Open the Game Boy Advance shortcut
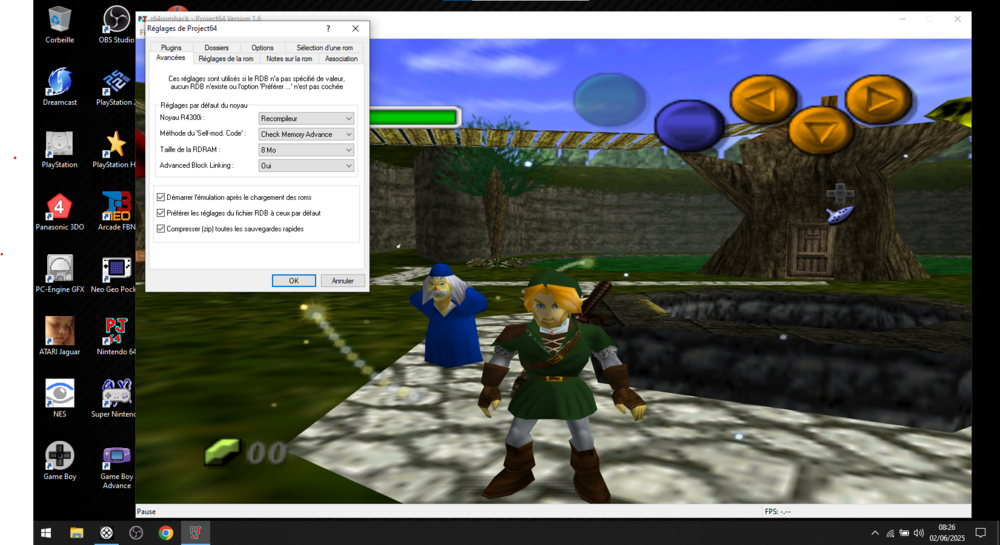The image size is (1000, 545). (116, 458)
